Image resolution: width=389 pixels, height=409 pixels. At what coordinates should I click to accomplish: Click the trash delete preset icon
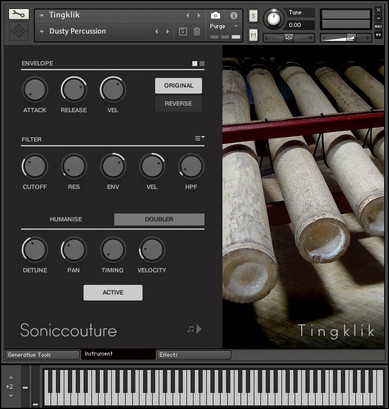tap(197, 31)
